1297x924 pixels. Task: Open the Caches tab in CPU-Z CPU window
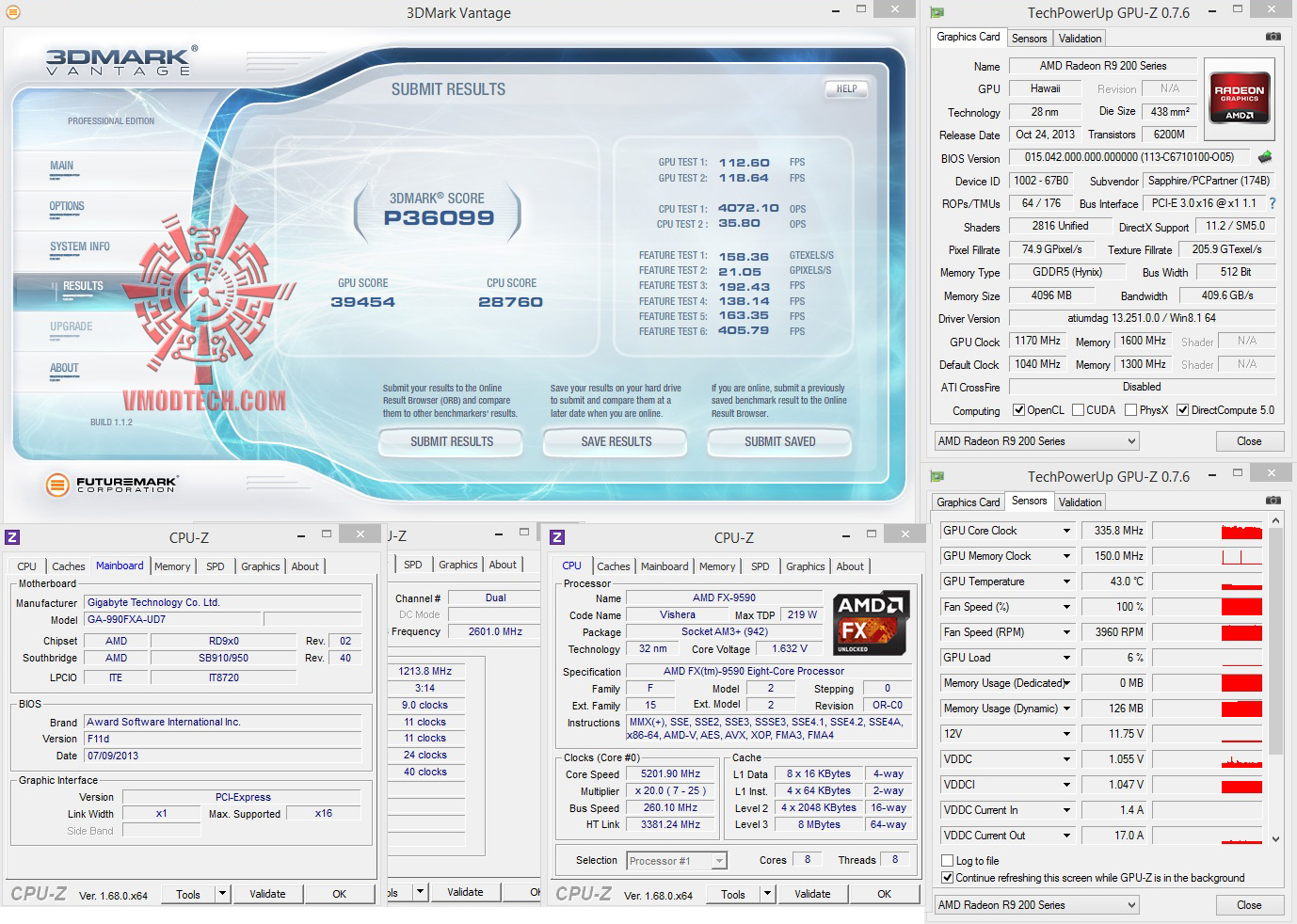613,566
